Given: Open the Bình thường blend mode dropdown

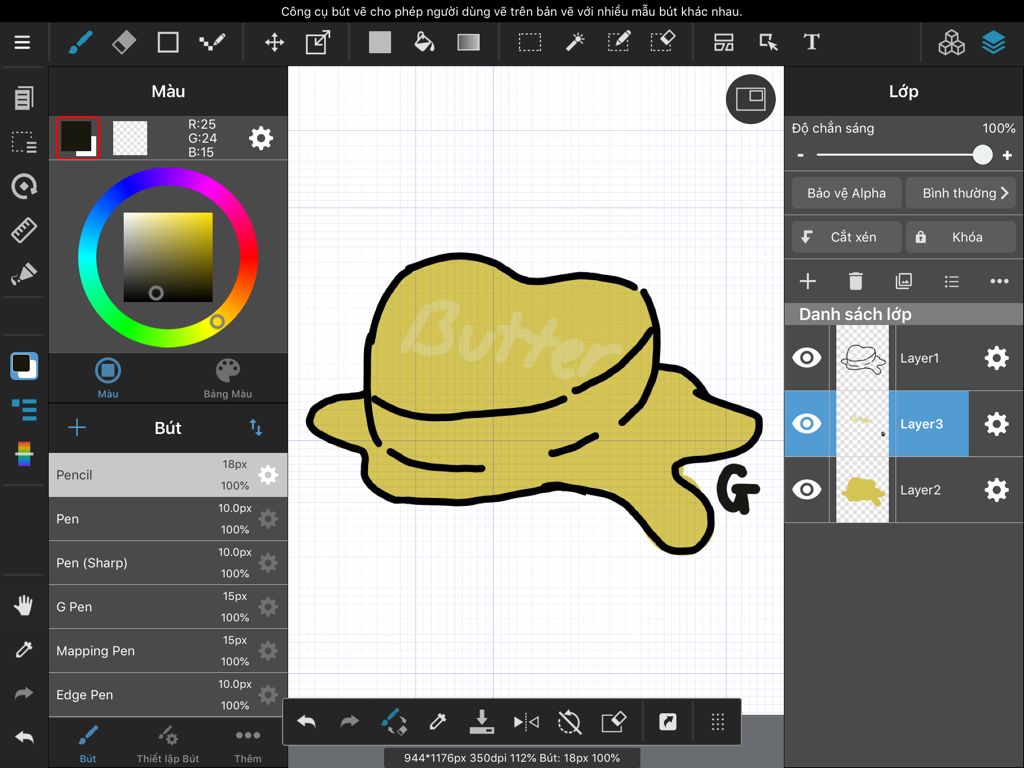Looking at the screenshot, I should [960, 193].
